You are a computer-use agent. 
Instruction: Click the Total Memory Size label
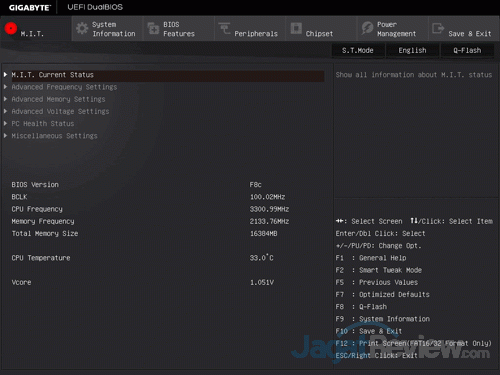point(45,234)
